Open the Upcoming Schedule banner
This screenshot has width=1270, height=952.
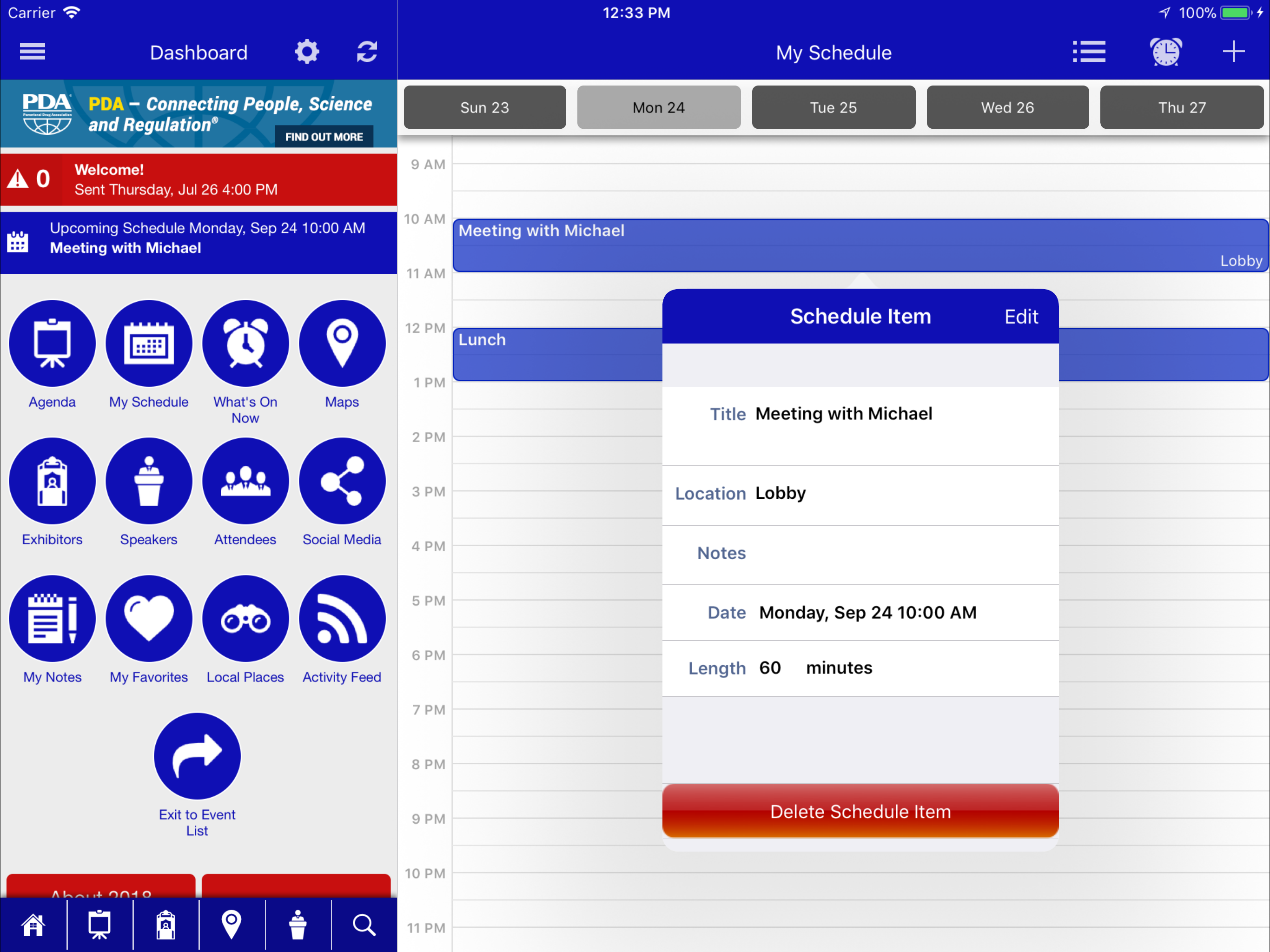pyautogui.click(x=198, y=243)
